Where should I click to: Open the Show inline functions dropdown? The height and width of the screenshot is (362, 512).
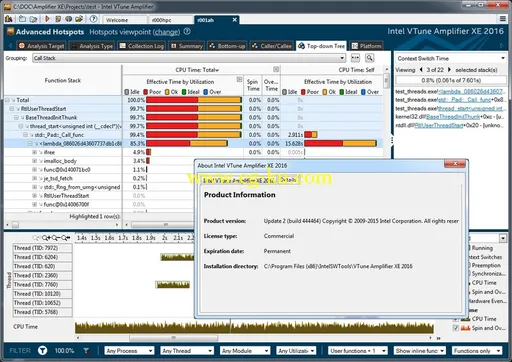tap(419, 351)
